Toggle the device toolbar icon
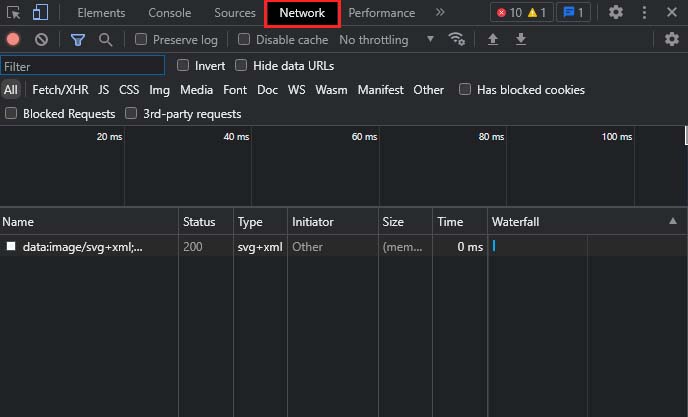Image resolution: width=688 pixels, height=417 pixels. 40,13
